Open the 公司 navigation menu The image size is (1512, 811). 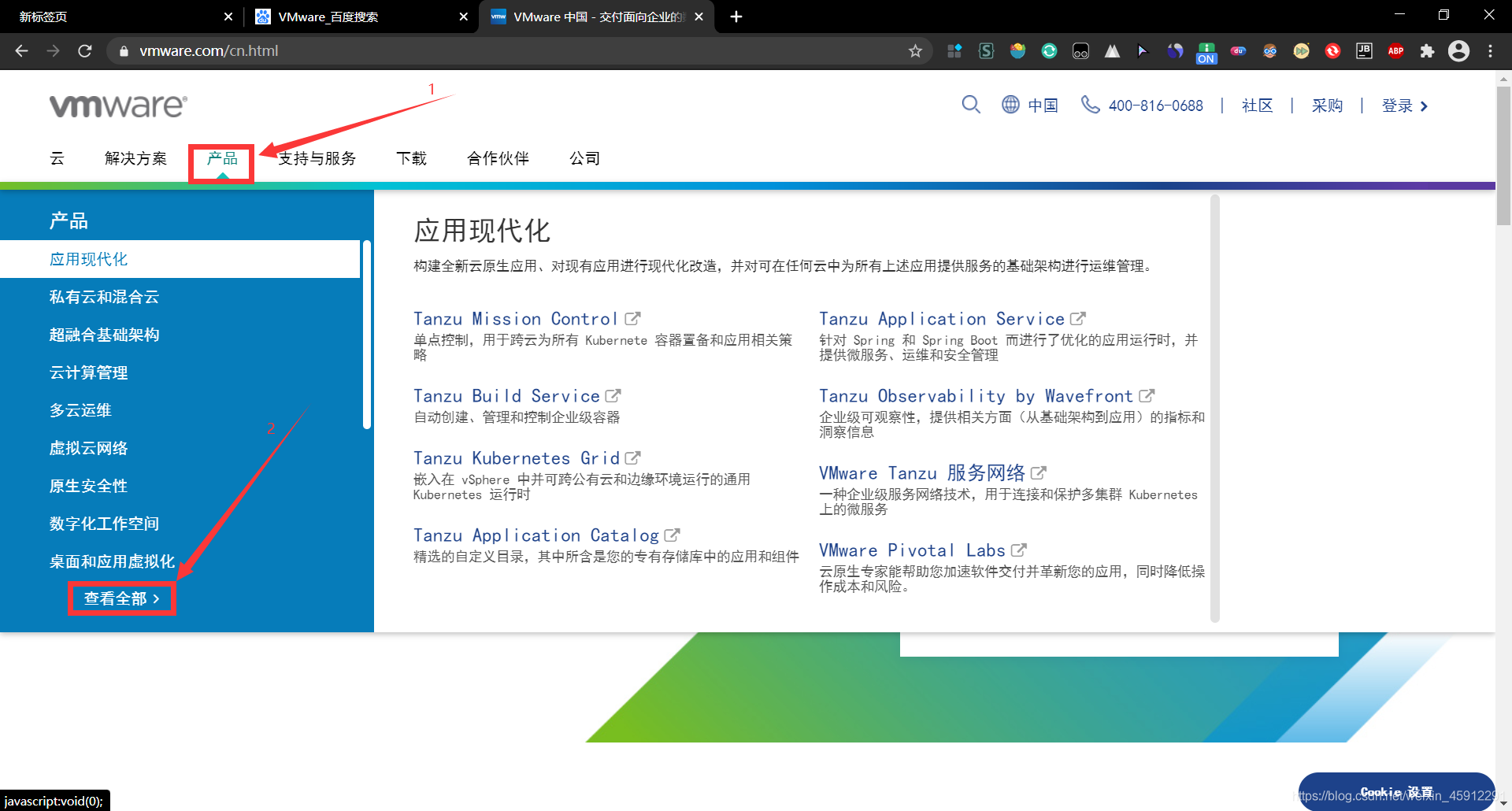[584, 158]
